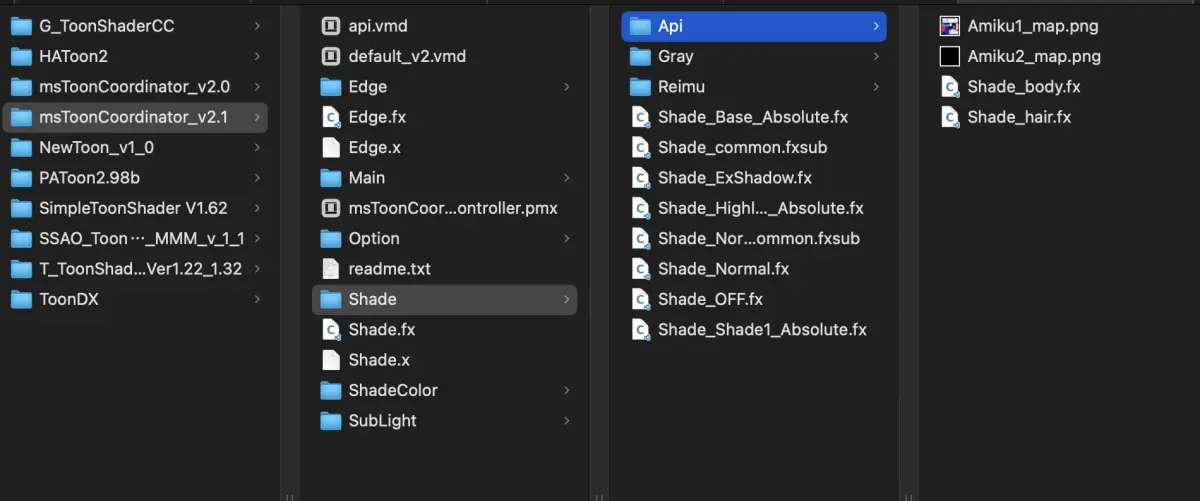Select Shade_Highl..._Absolute.fx file name

click(761, 208)
